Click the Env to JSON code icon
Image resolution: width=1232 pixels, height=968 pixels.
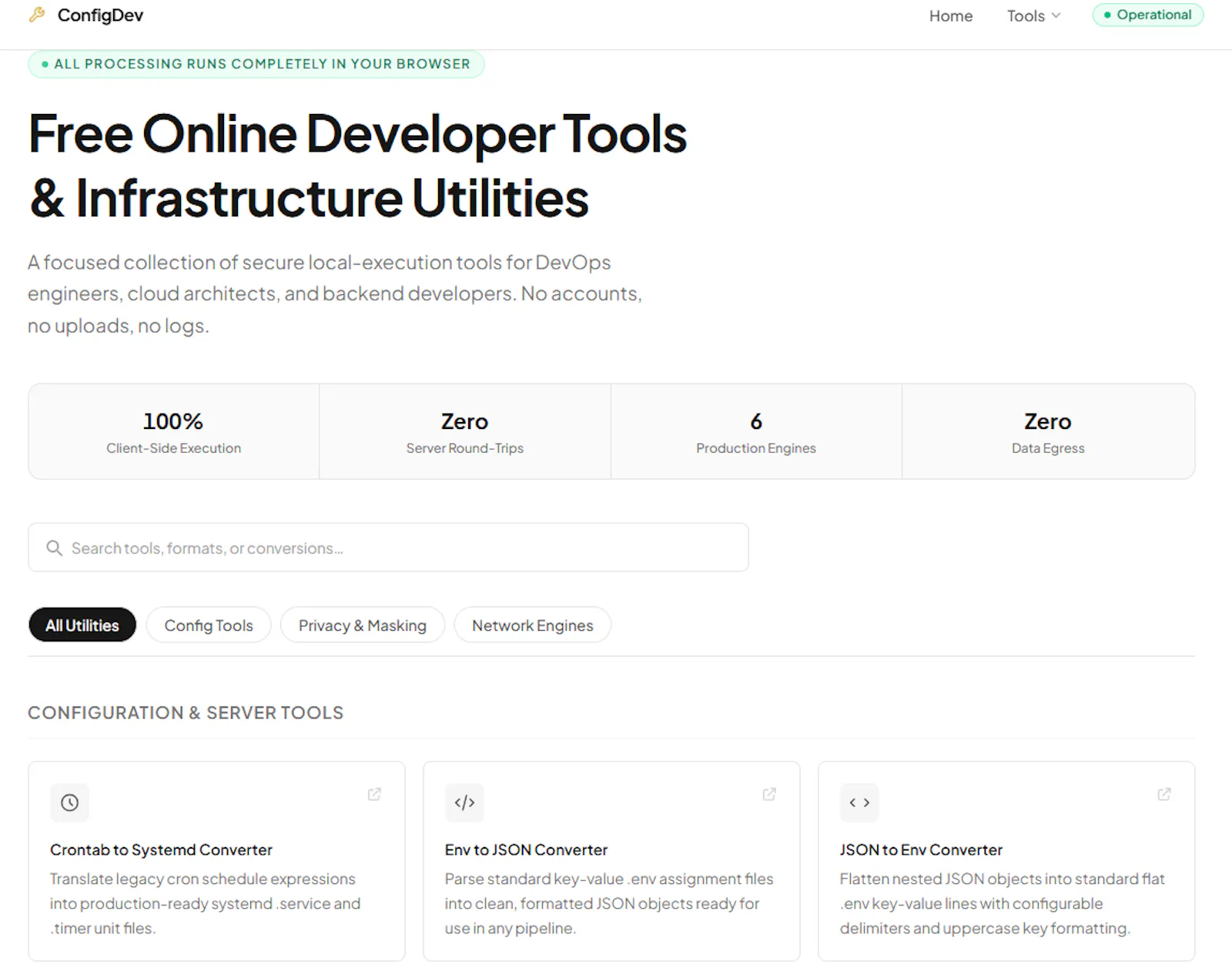tap(464, 802)
